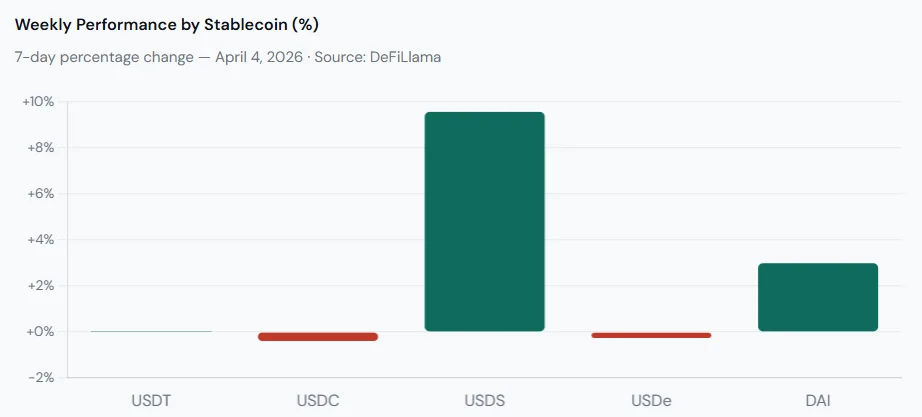Viewport: 922px width, 417px height.
Task: Click the DAI x-axis label
Action: [817, 400]
